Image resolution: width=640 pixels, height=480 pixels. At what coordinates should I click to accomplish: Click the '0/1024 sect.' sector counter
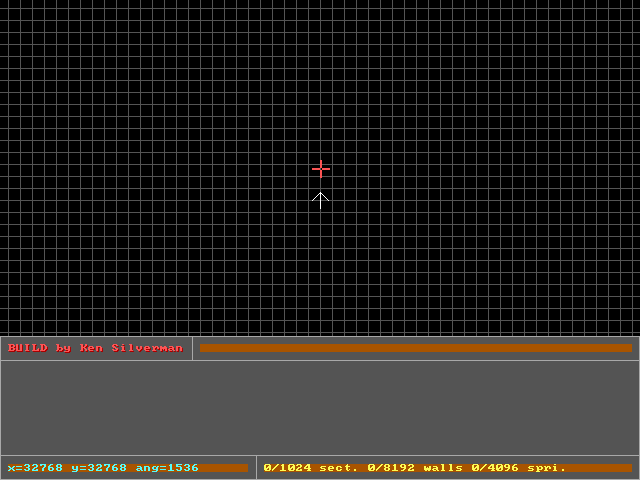pyautogui.click(x=310, y=468)
